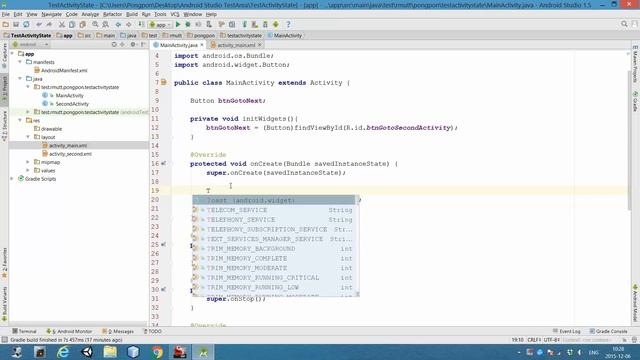The width and height of the screenshot is (640, 360).
Task: Collapse the res folder node
Action: 20,120
